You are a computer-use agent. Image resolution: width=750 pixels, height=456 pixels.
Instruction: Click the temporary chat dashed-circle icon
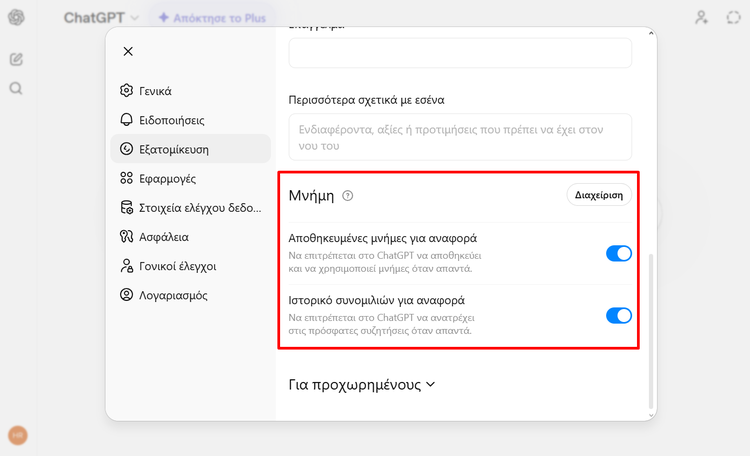coord(732,17)
